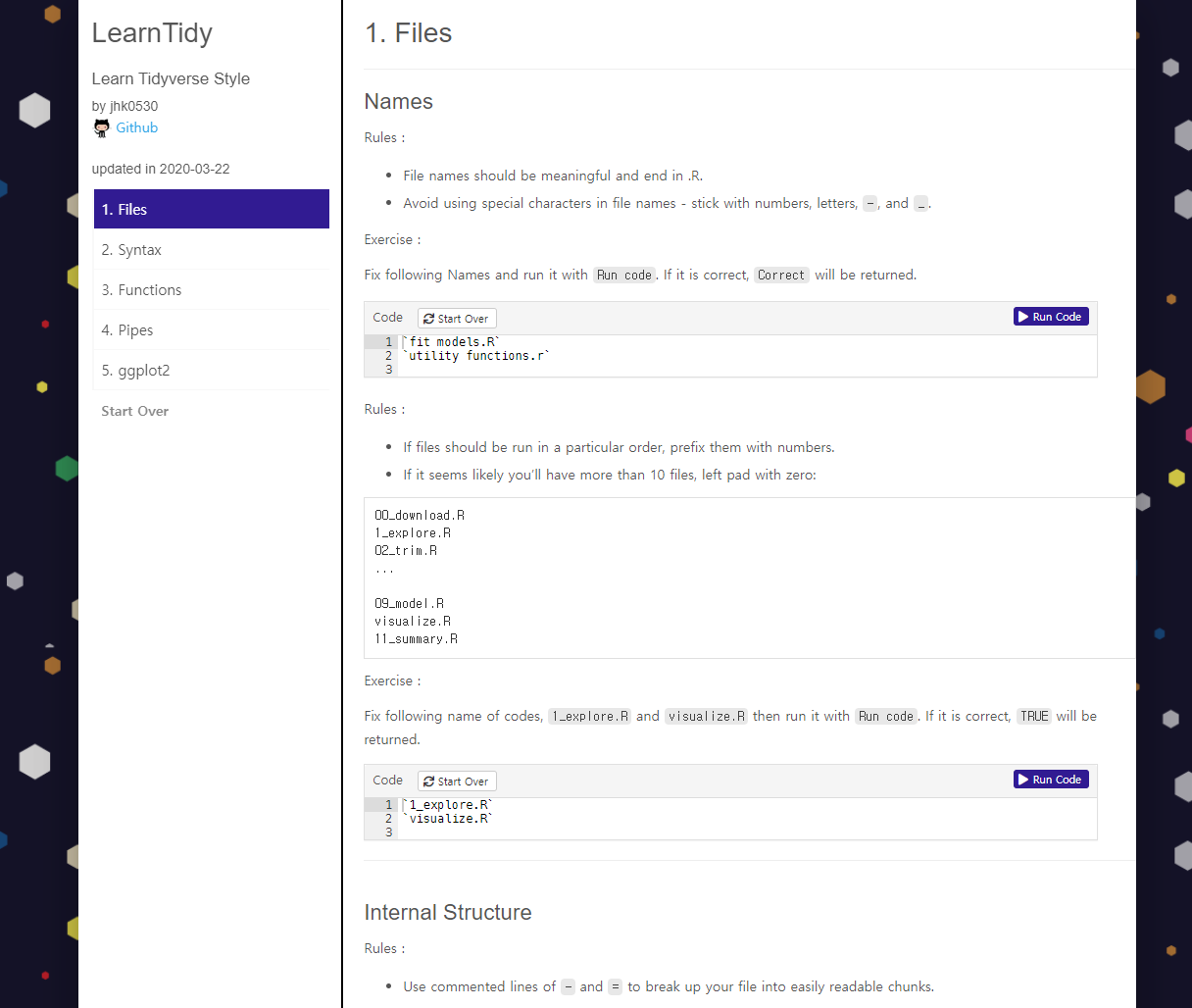Run Code for the fit models exercise
This screenshot has height=1008, width=1192.
click(1051, 317)
